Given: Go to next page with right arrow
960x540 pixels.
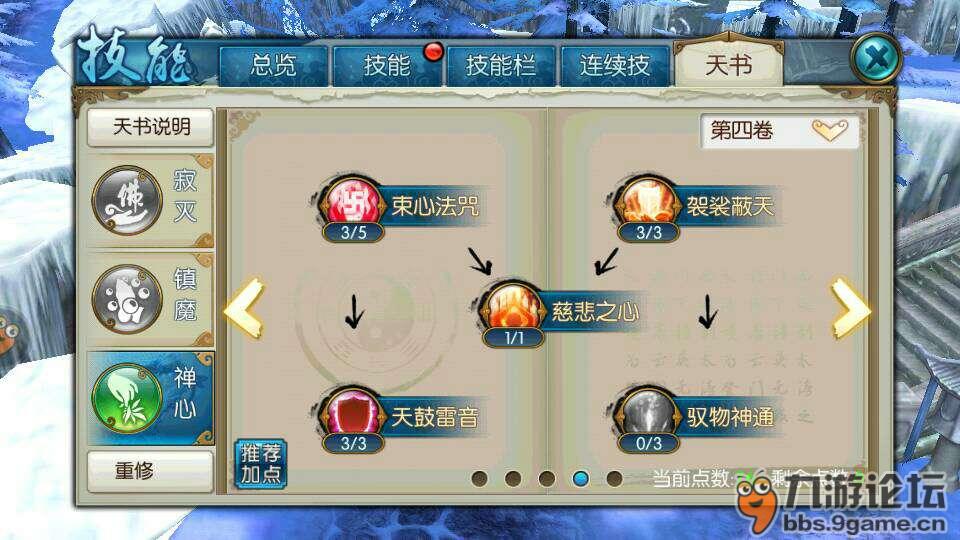Looking at the screenshot, I should coord(850,308).
